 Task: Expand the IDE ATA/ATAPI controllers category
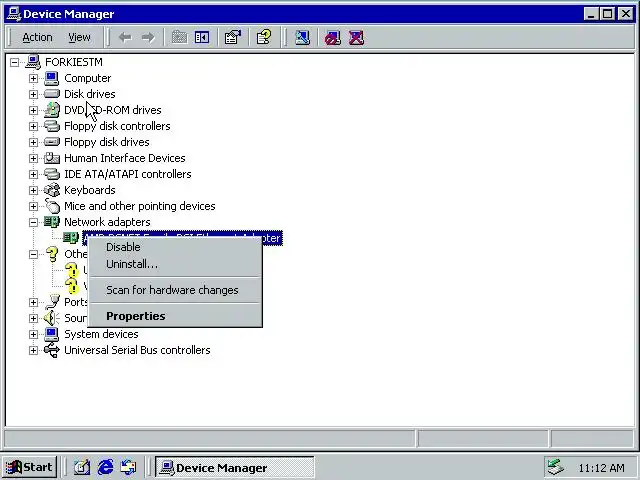point(33,174)
